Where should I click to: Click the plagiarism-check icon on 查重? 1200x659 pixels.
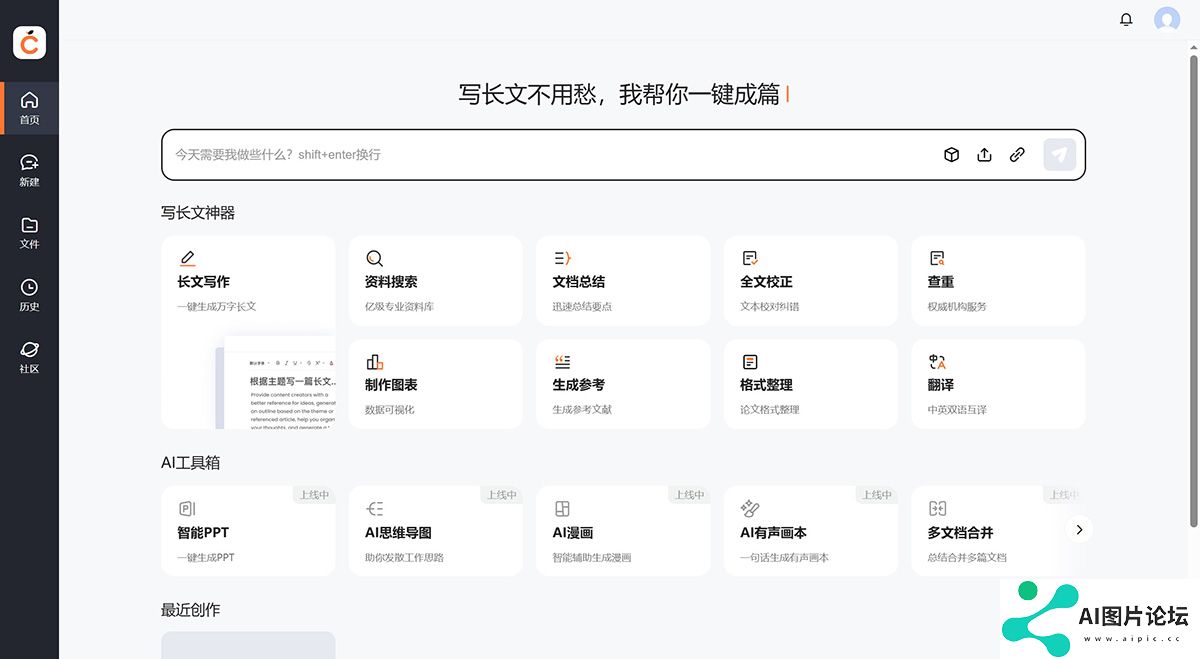pos(937,258)
